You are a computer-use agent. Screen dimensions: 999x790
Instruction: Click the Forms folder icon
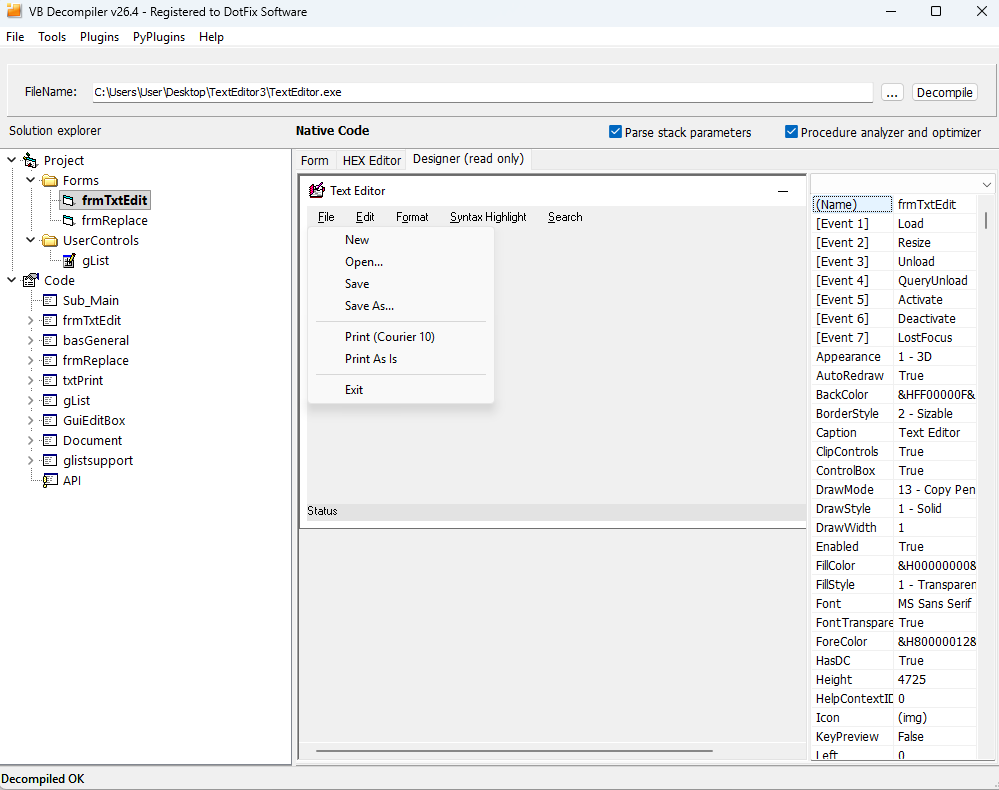click(x=50, y=180)
